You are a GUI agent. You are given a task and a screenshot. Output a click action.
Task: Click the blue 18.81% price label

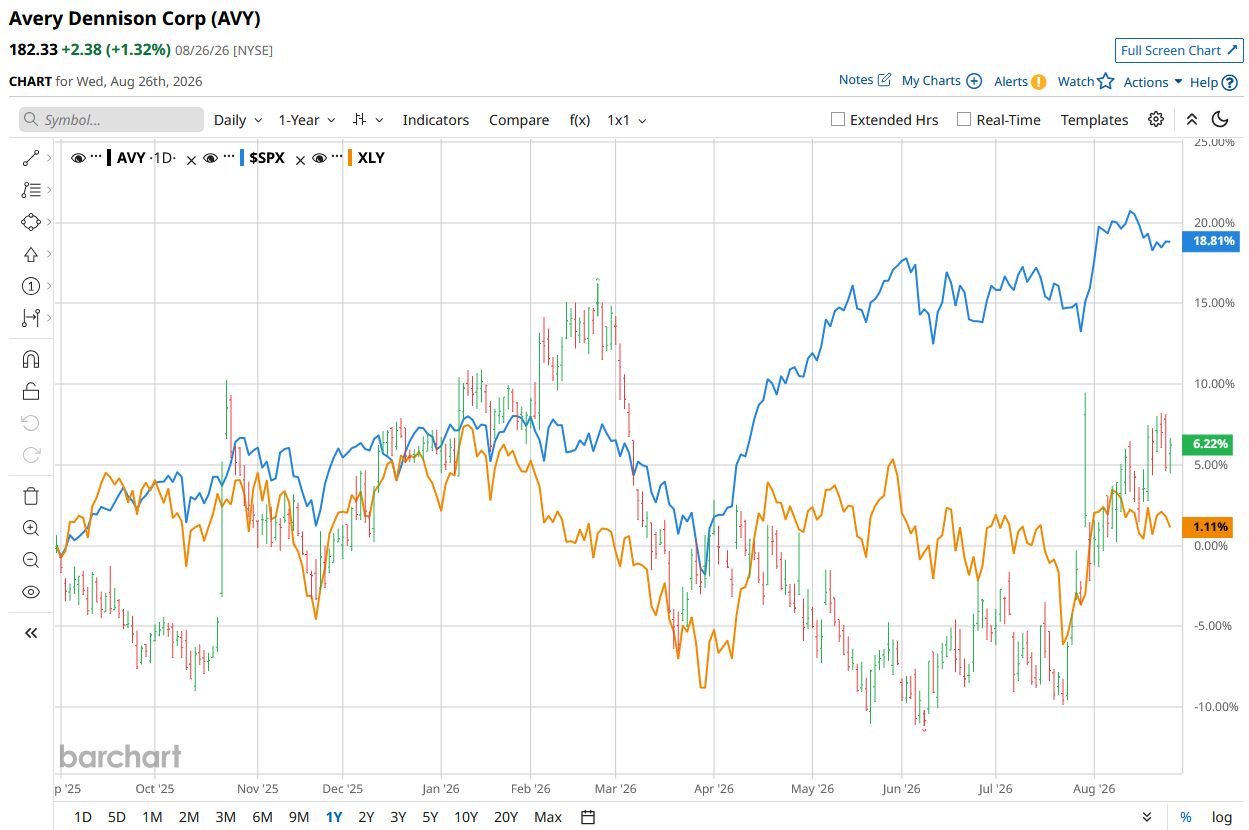1210,241
